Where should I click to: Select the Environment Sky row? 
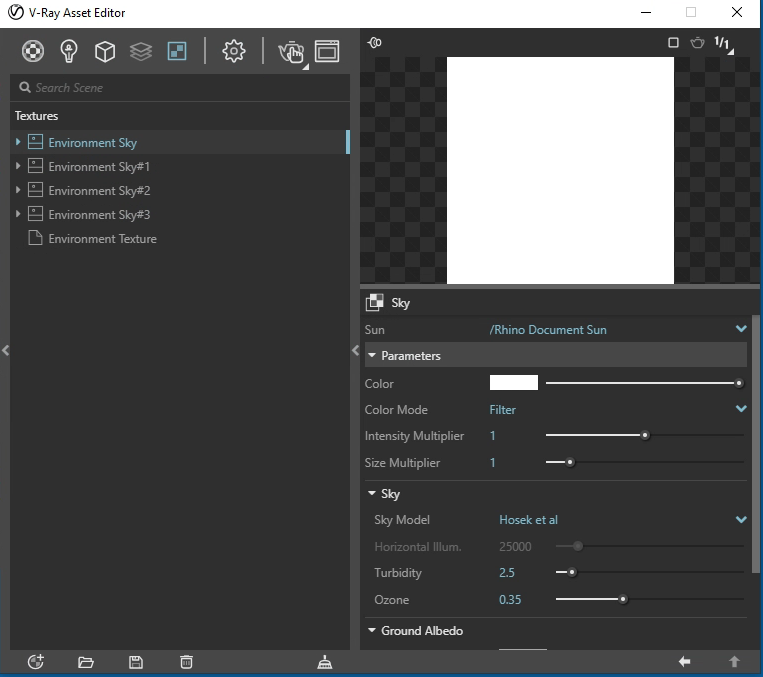(x=180, y=142)
